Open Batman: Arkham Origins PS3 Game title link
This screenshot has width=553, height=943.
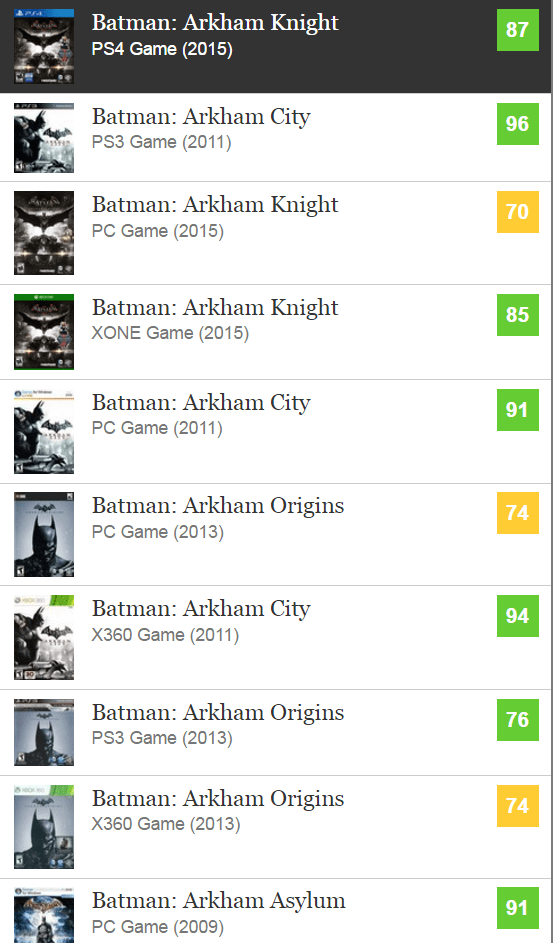click(218, 713)
